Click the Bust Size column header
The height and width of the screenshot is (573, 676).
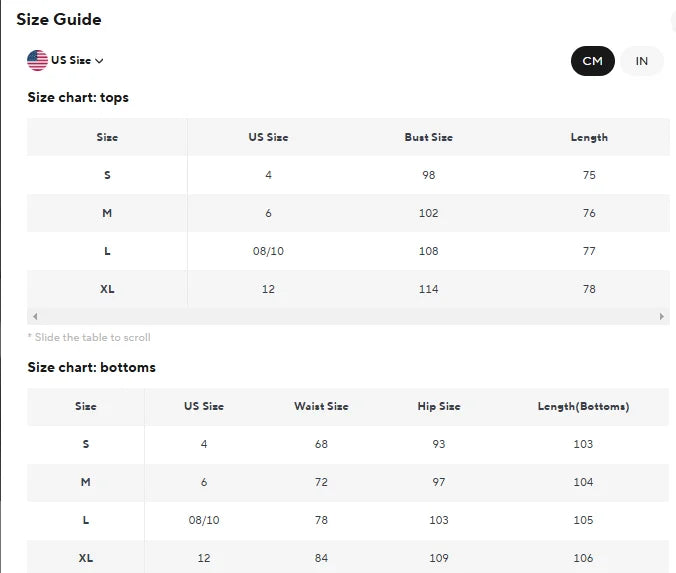tap(428, 137)
